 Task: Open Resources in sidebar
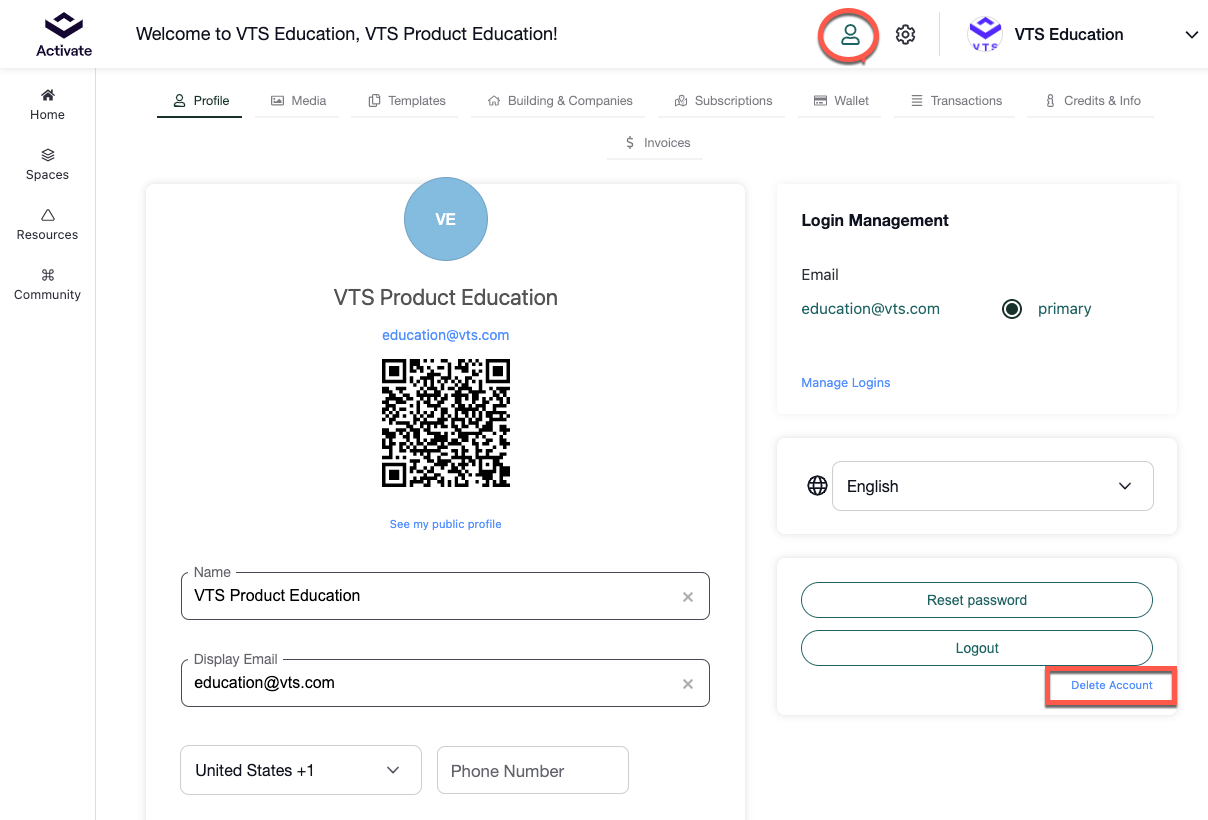(47, 225)
